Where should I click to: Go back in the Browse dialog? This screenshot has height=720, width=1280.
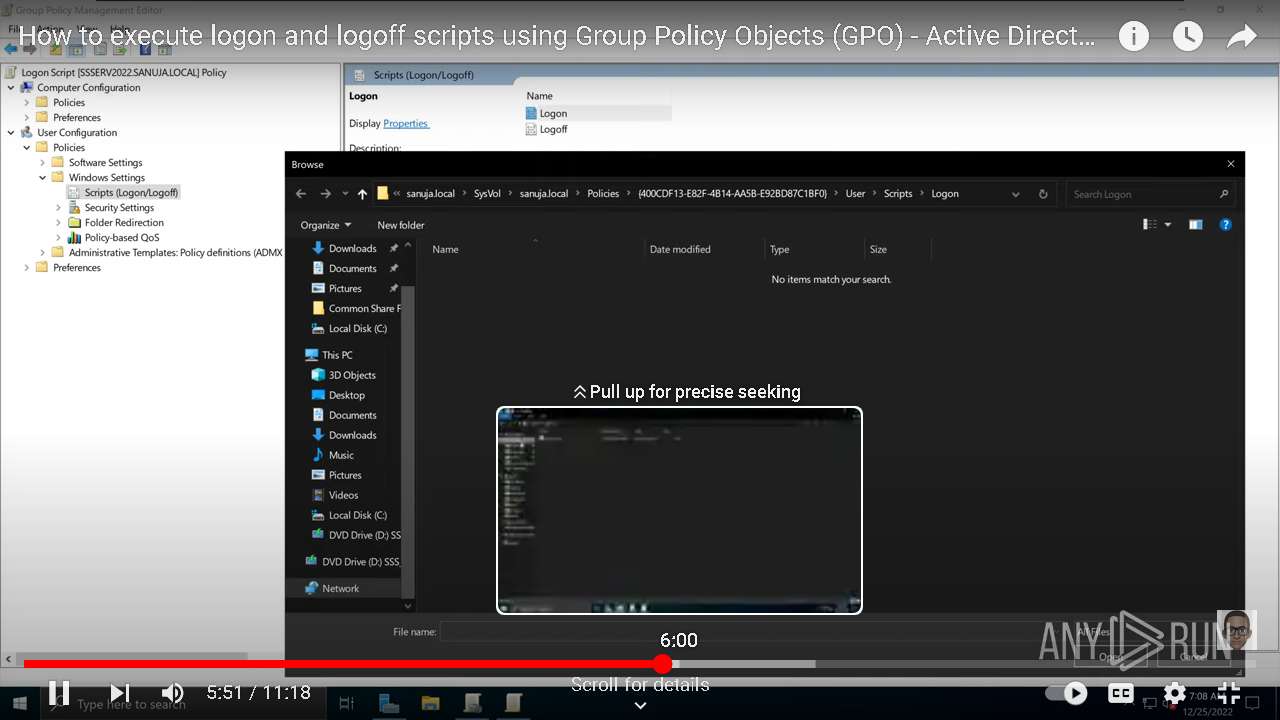coord(301,194)
